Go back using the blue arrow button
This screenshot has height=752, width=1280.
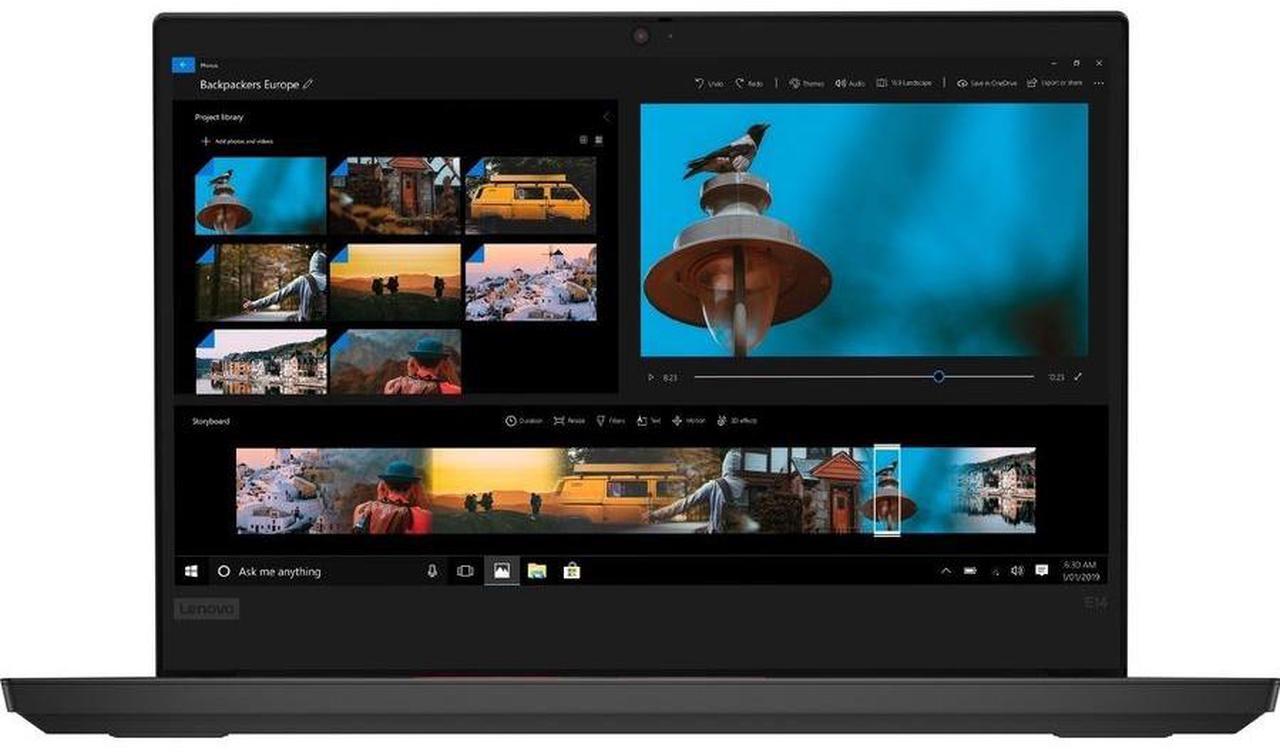[x=183, y=65]
